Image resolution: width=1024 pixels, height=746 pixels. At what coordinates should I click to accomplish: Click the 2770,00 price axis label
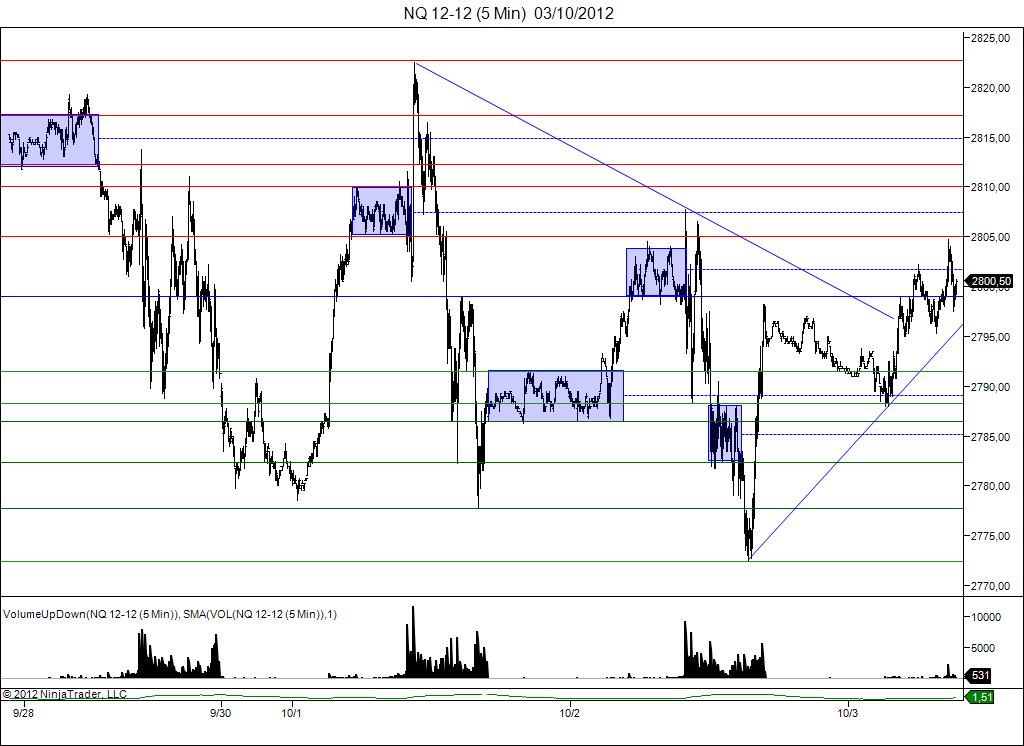pyautogui.click(x=991, y=586)
